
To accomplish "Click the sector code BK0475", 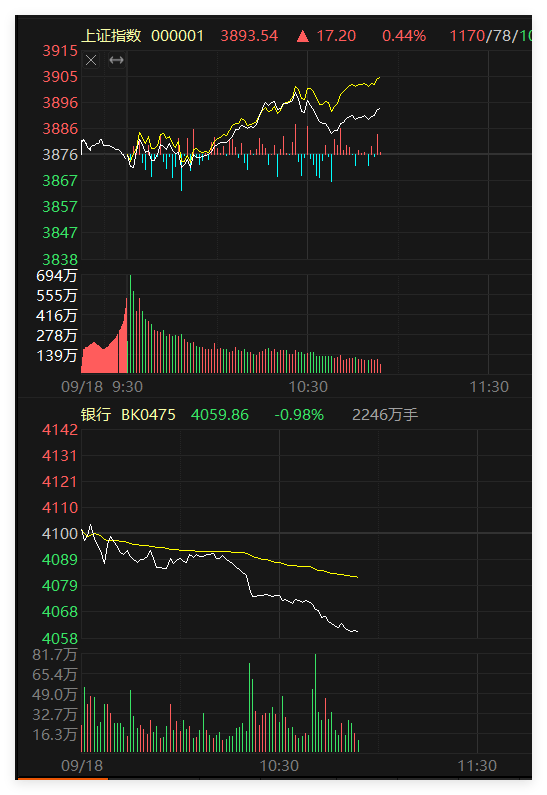I will (148, 415).
